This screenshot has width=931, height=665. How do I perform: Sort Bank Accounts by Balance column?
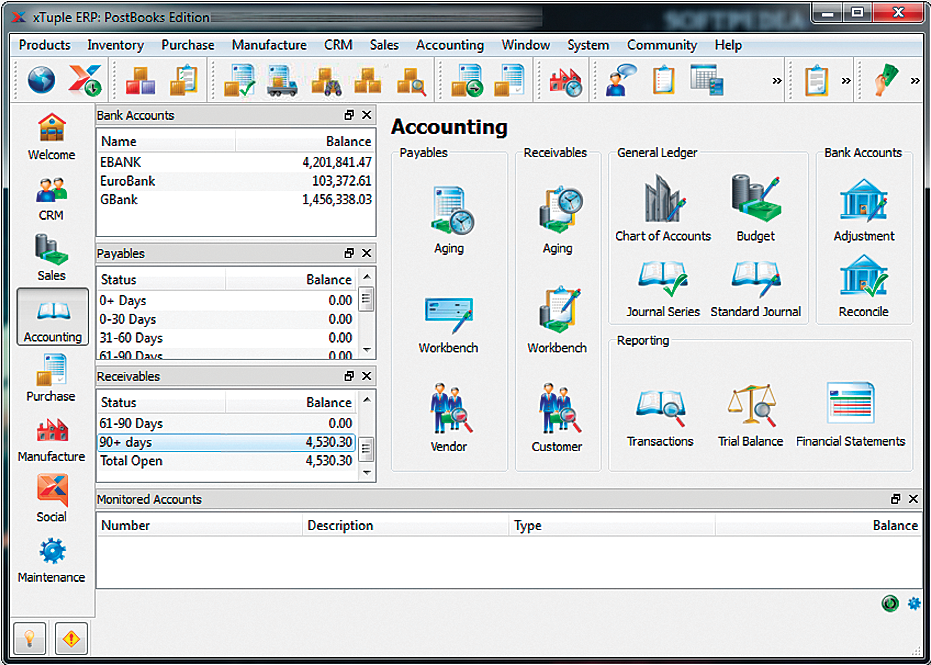(305, 141)
